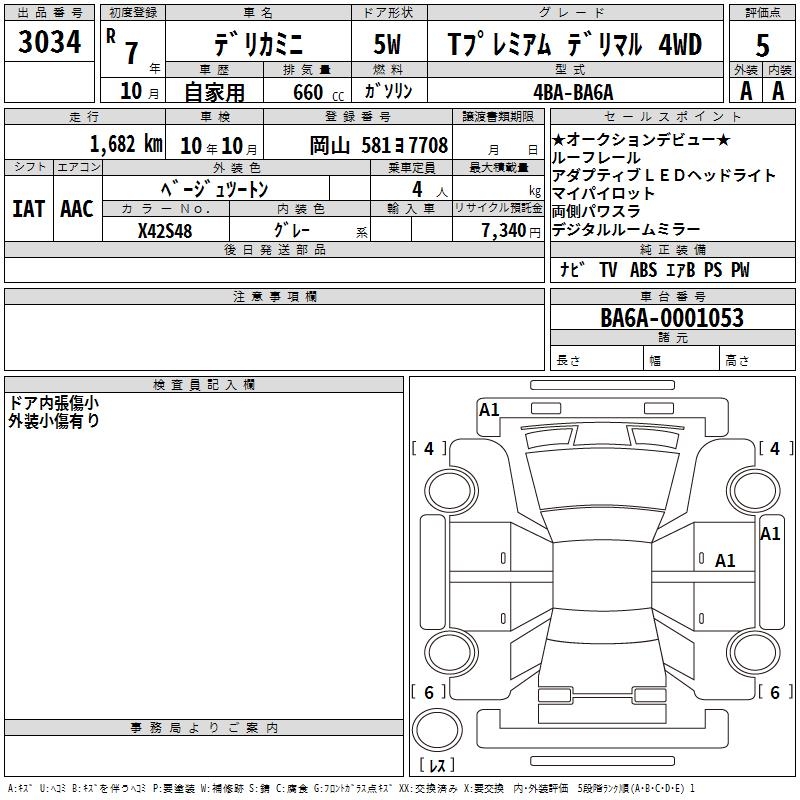Select the interior color "グレー"

coord(292,231)
